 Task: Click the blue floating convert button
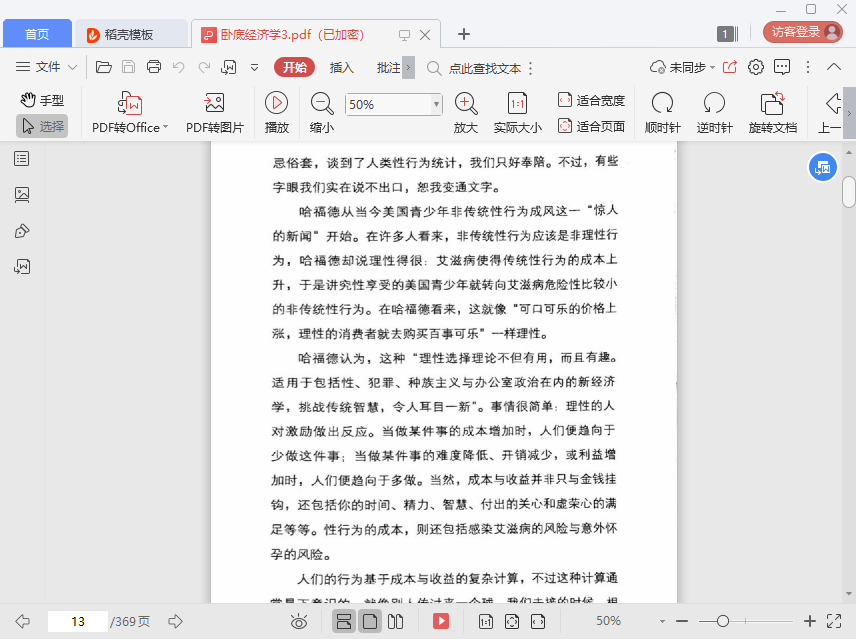click(x=822, y=168)
